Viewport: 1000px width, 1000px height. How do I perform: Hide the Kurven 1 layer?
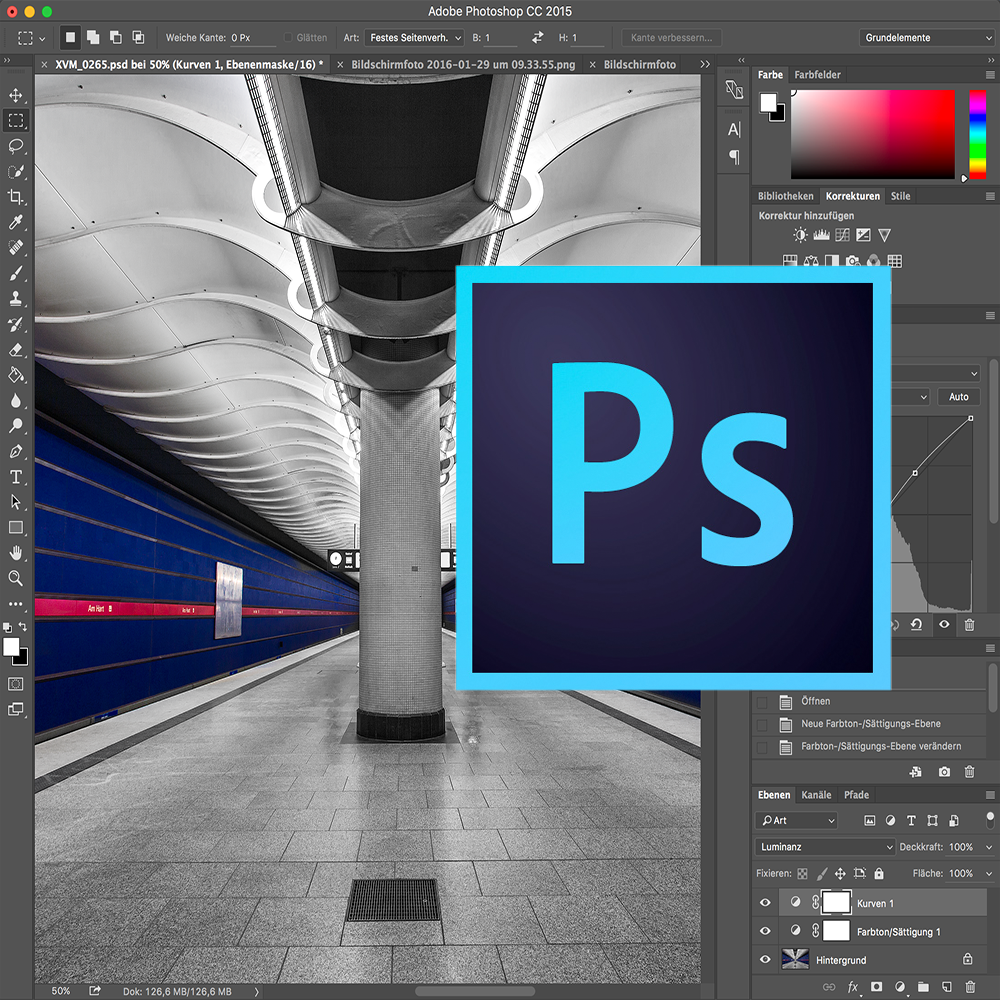(x=765, y=903)
